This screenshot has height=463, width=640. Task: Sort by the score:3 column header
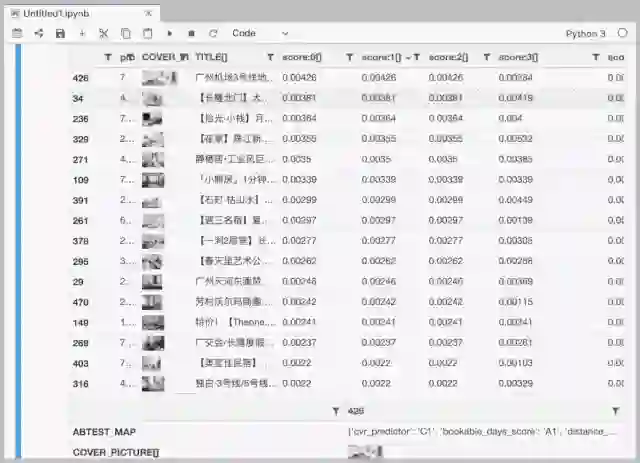pos(518,58)
